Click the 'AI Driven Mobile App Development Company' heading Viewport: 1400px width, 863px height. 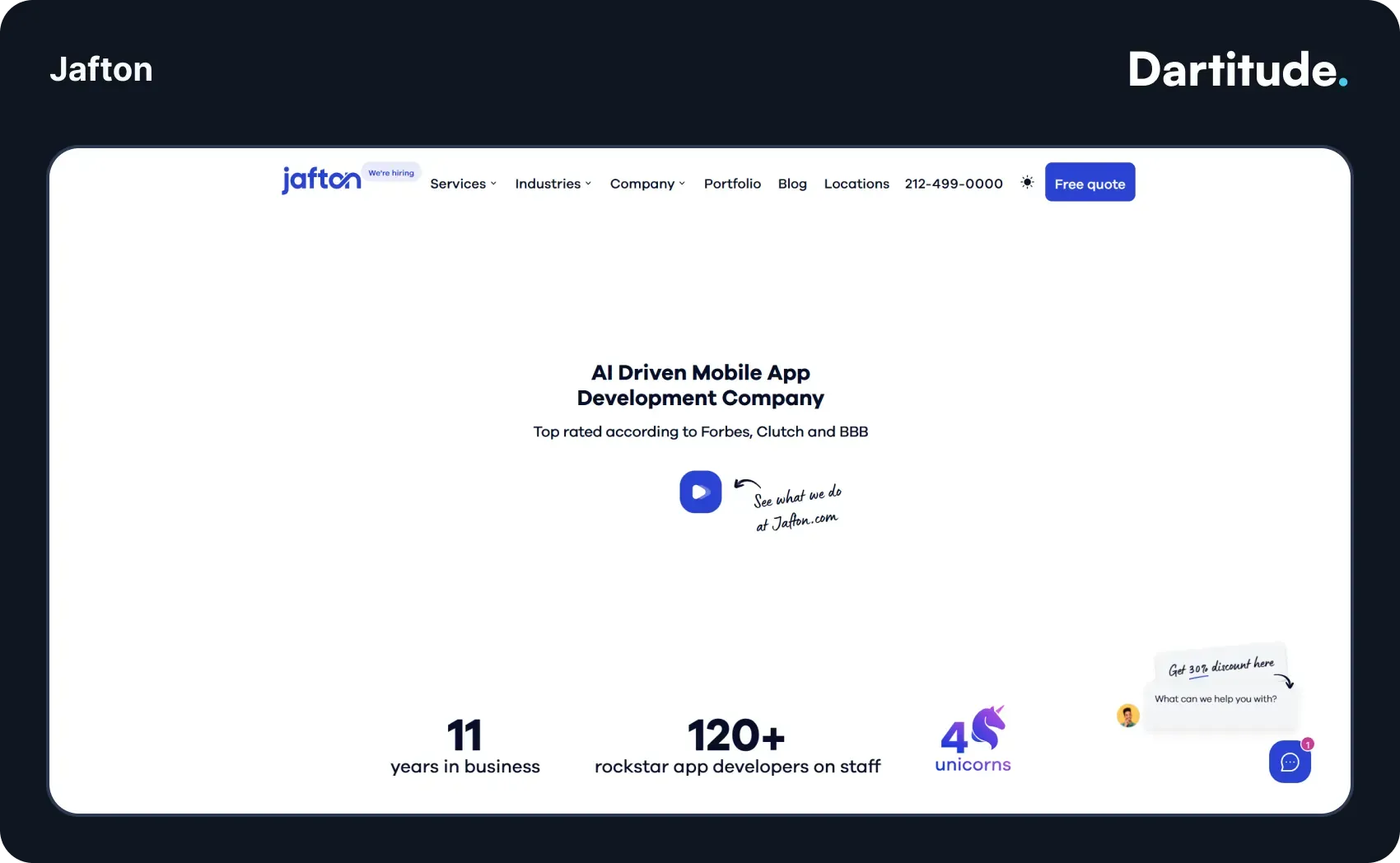tap(700, 385)
